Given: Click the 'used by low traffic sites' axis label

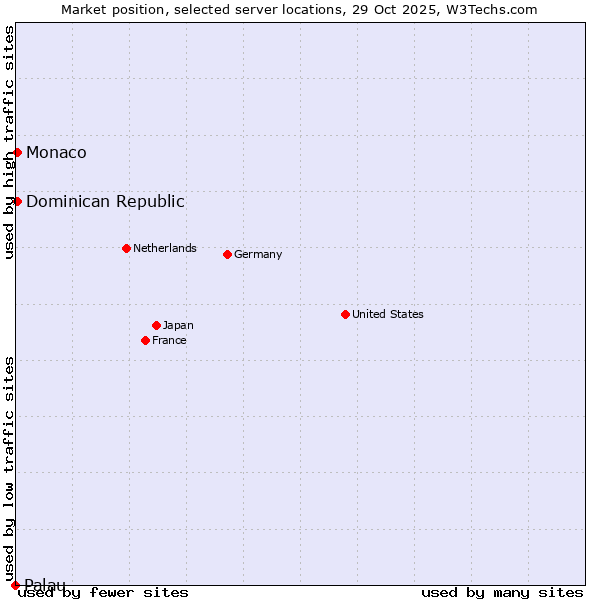Looking at the screenshot, I should pos(9,468).
